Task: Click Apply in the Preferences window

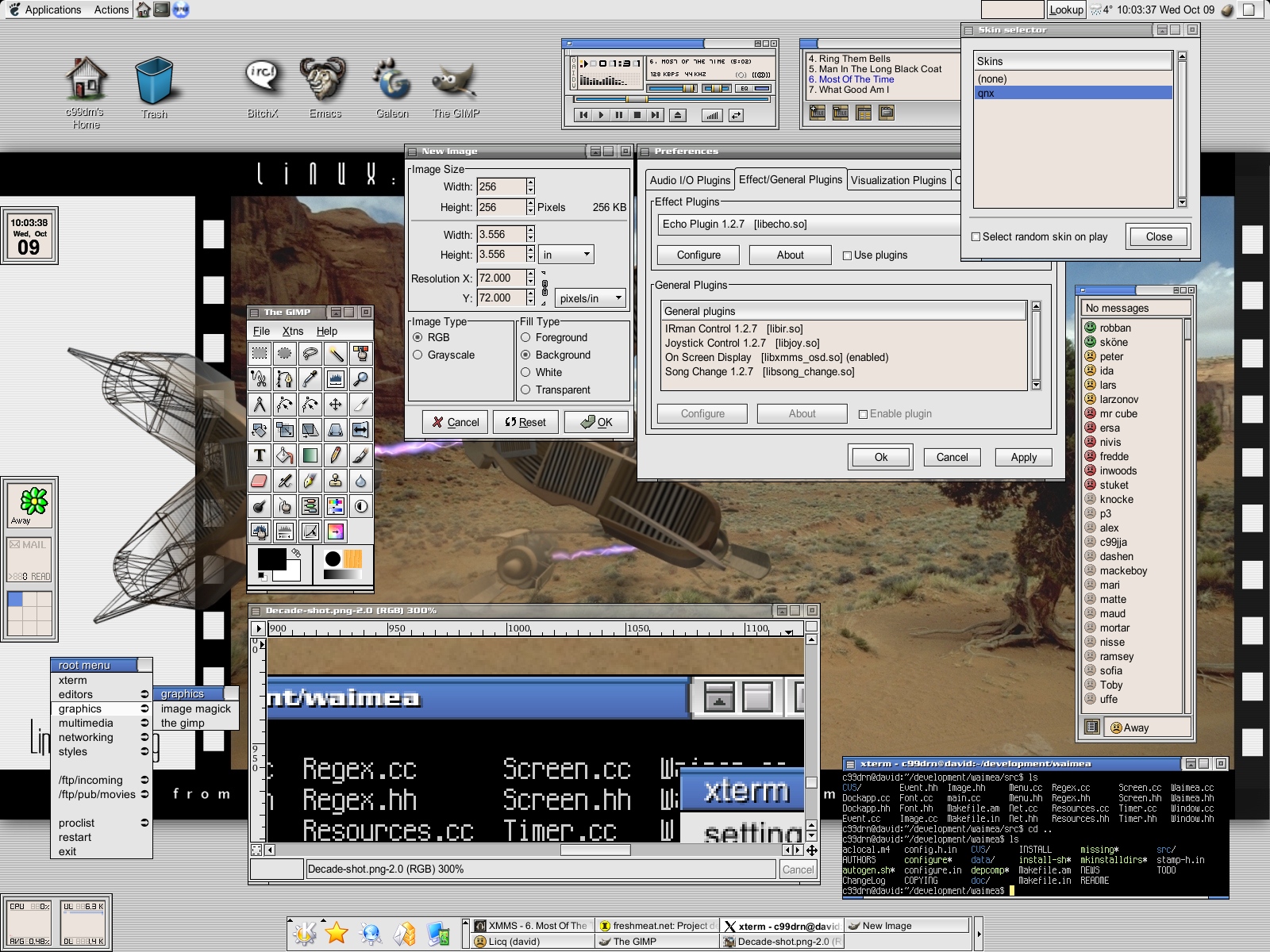Action: tap(1024, 457)
